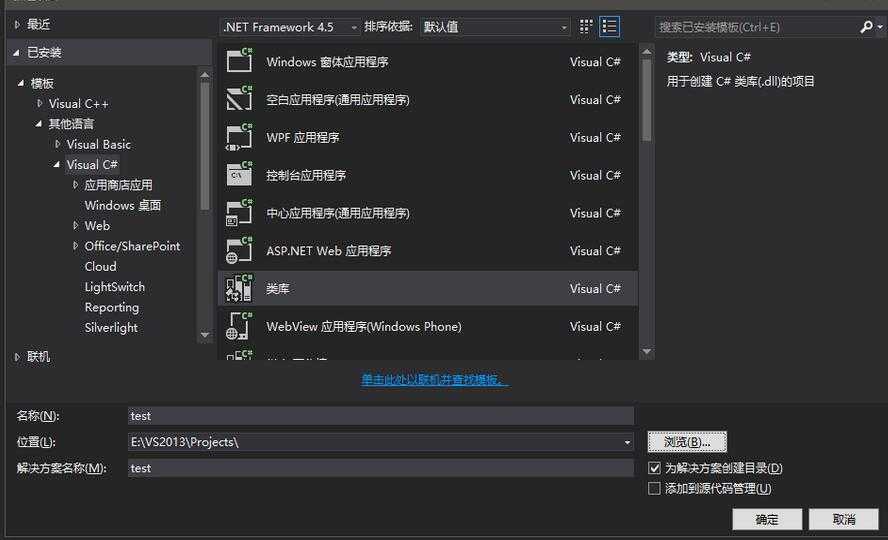Click the search magnifier icon
The image size is (888, 540).
pyautogui.click(x=866, y=27)
